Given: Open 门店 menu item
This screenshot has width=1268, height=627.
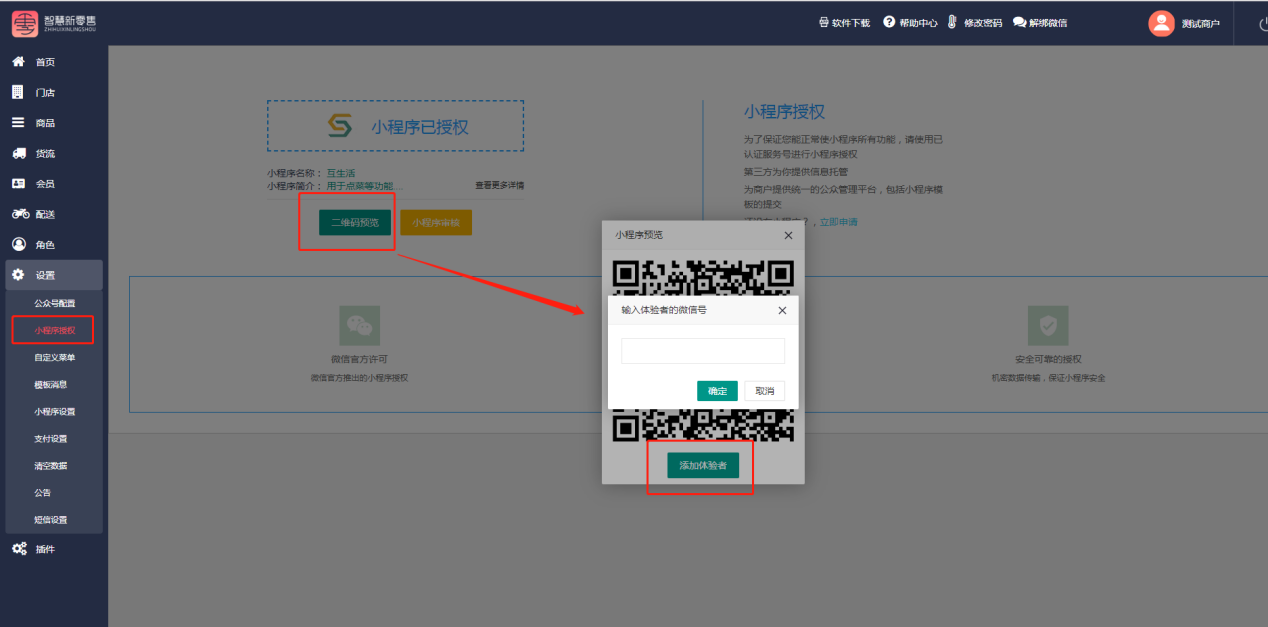Looking at the screenshot, I should [x=45, y=93].
